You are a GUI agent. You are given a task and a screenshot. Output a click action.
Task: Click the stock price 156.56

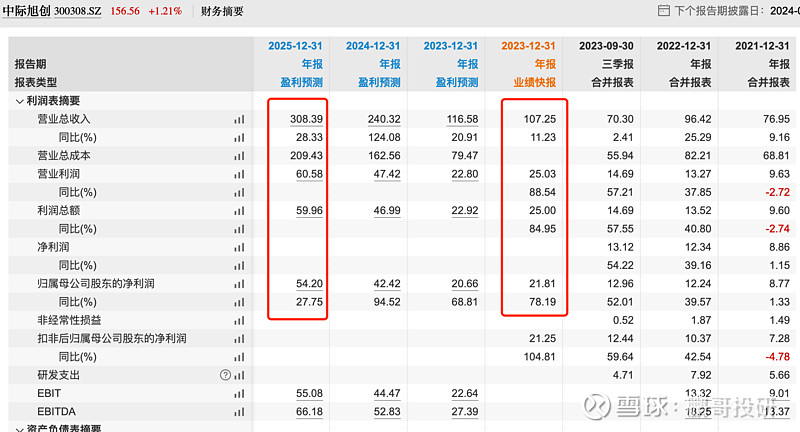point(125,11)
